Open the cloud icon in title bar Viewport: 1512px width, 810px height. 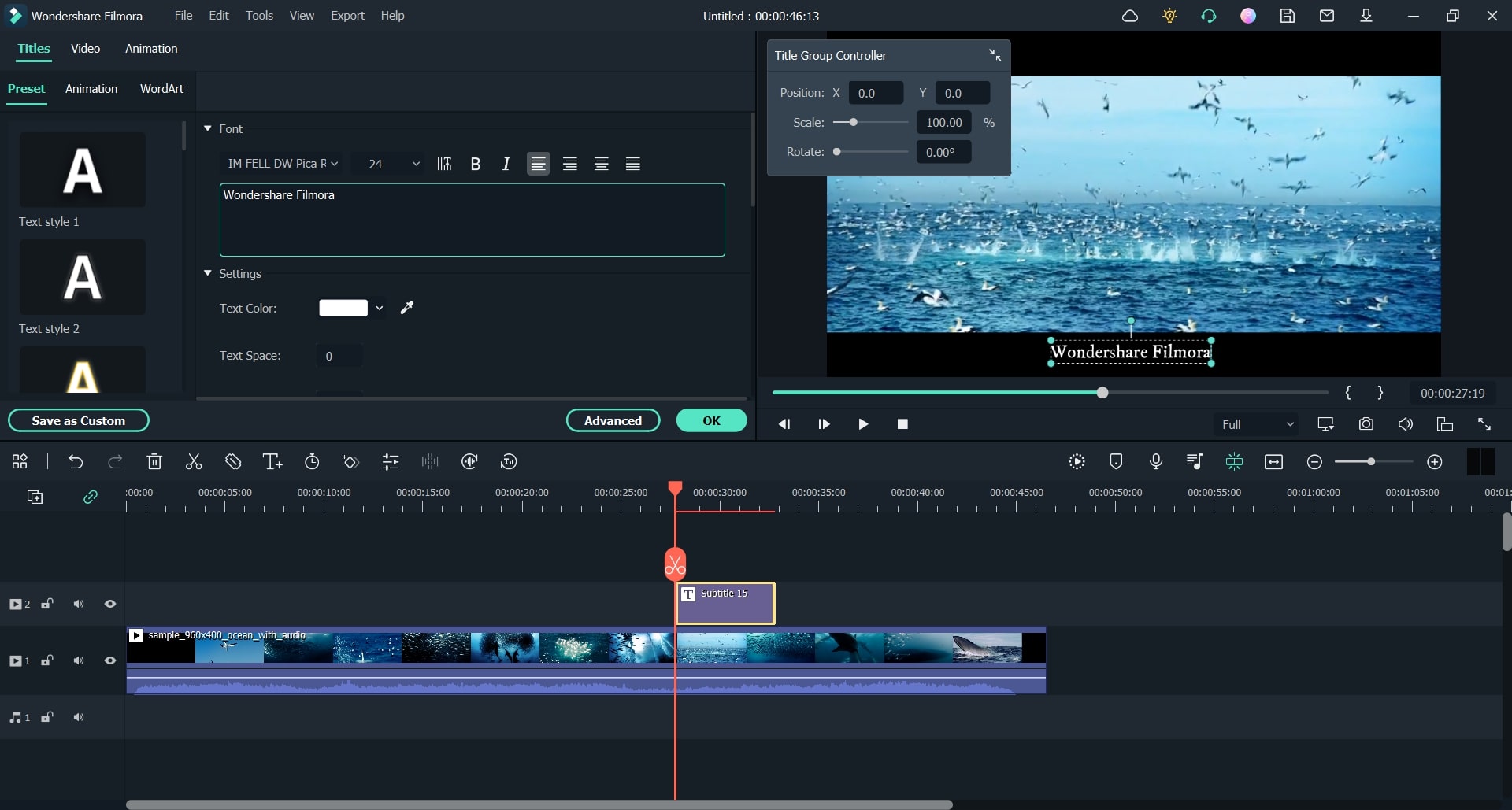(x=1130, y=16)
